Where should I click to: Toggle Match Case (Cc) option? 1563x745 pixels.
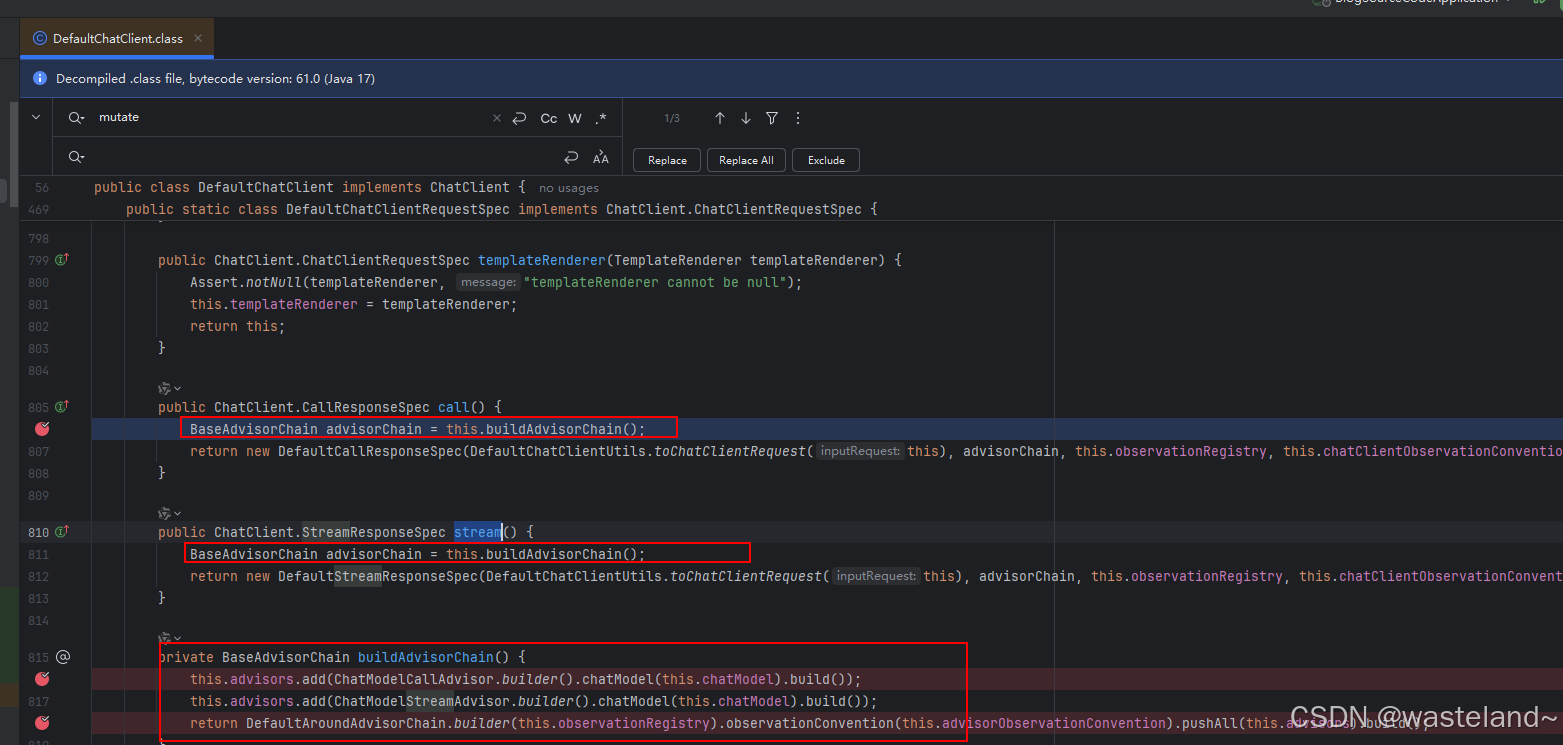coord(548,118)
